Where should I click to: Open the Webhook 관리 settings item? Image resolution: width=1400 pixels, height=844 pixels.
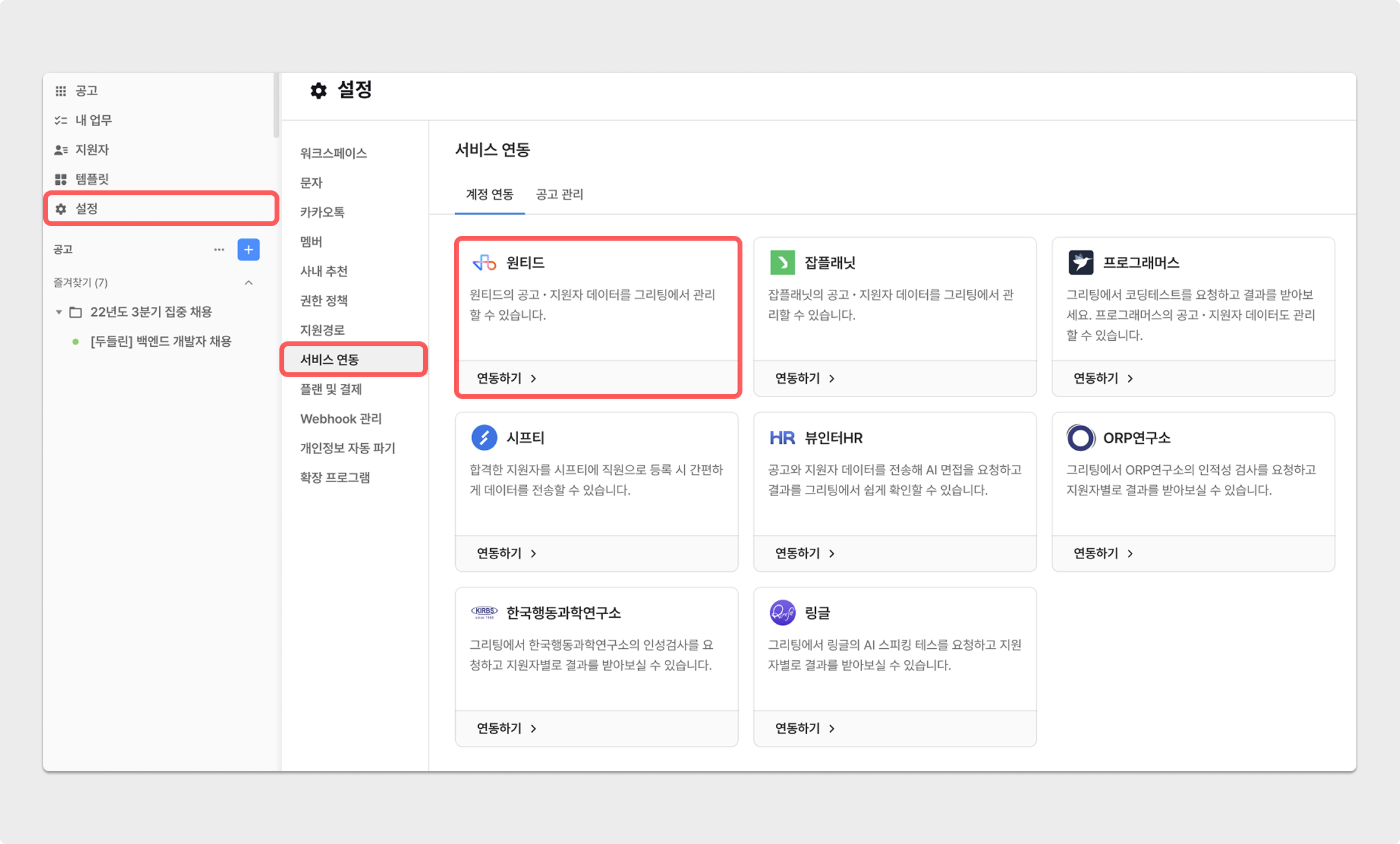pyautogui.click(x=341, y=419)
